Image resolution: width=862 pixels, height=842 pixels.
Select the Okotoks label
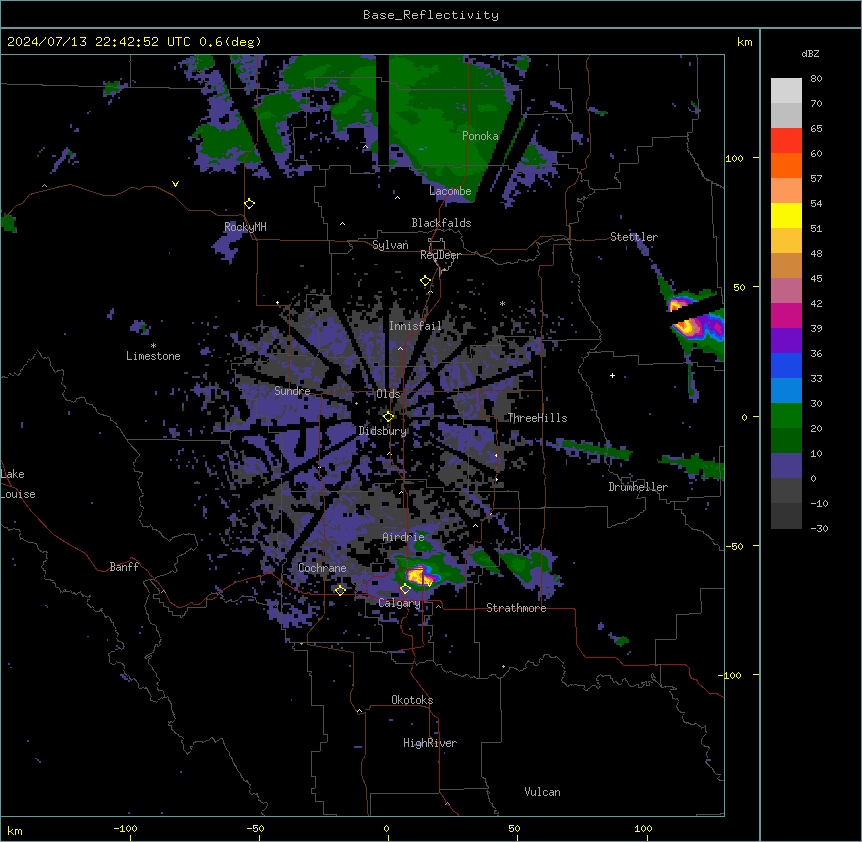click(x=412, y=700)
